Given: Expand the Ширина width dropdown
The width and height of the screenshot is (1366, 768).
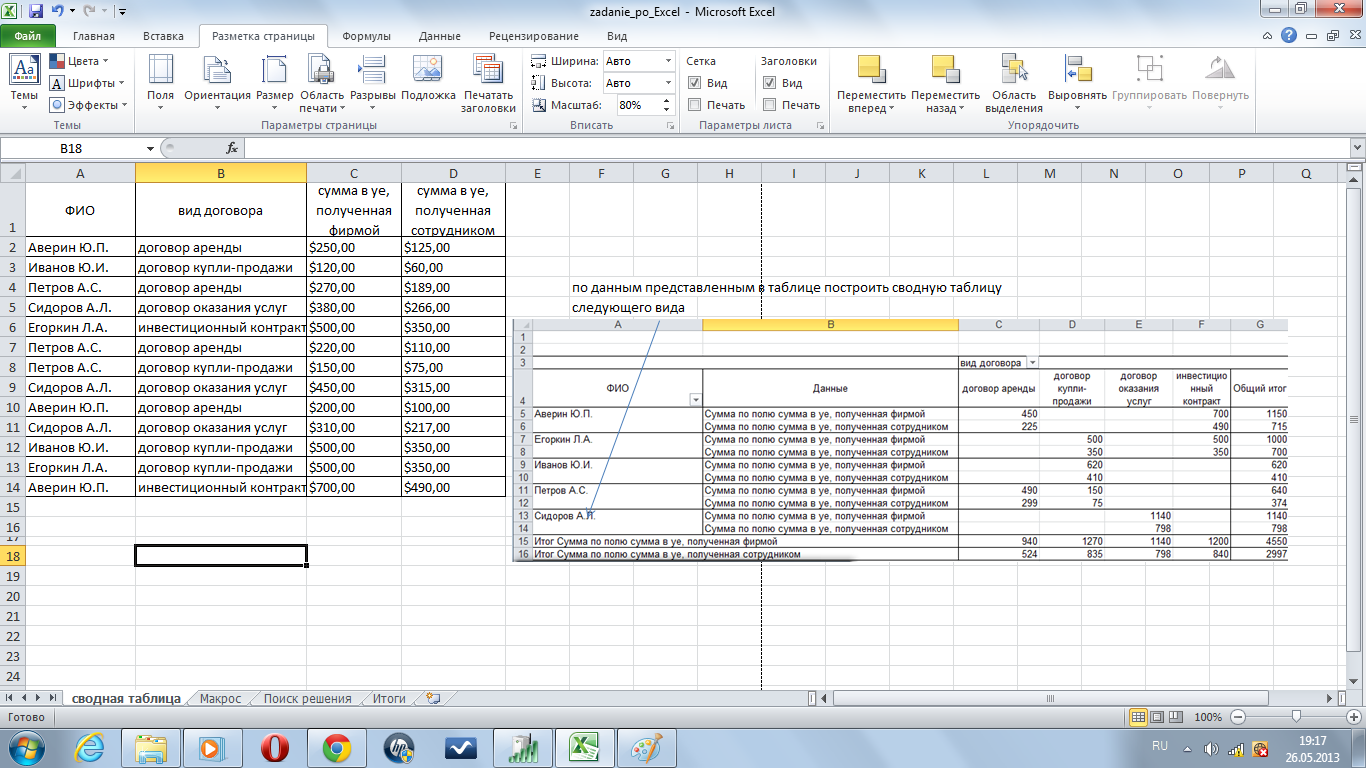Looking at the screenshot, I should pos(668,61).
